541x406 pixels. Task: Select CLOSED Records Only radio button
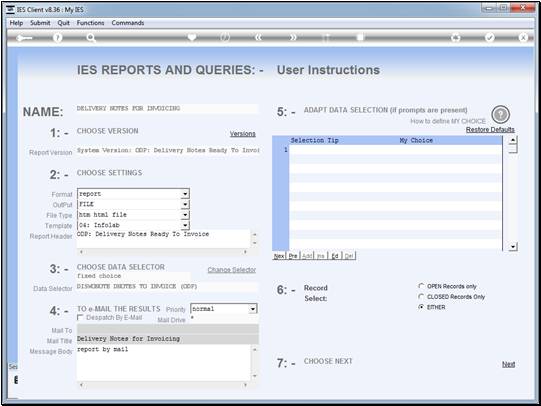pyautogui.click(x=421, y=296)
